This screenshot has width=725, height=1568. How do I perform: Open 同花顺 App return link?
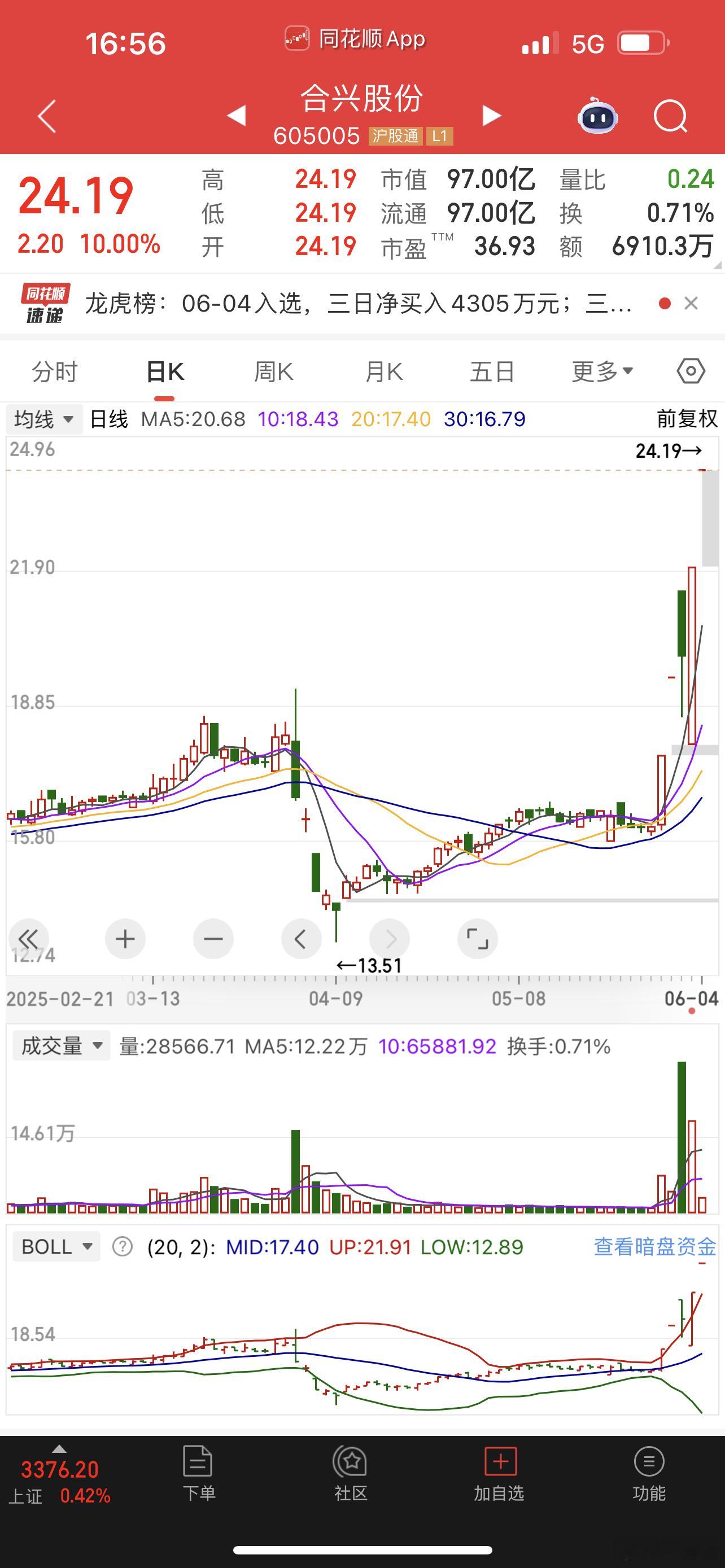[x=356, y=39]
